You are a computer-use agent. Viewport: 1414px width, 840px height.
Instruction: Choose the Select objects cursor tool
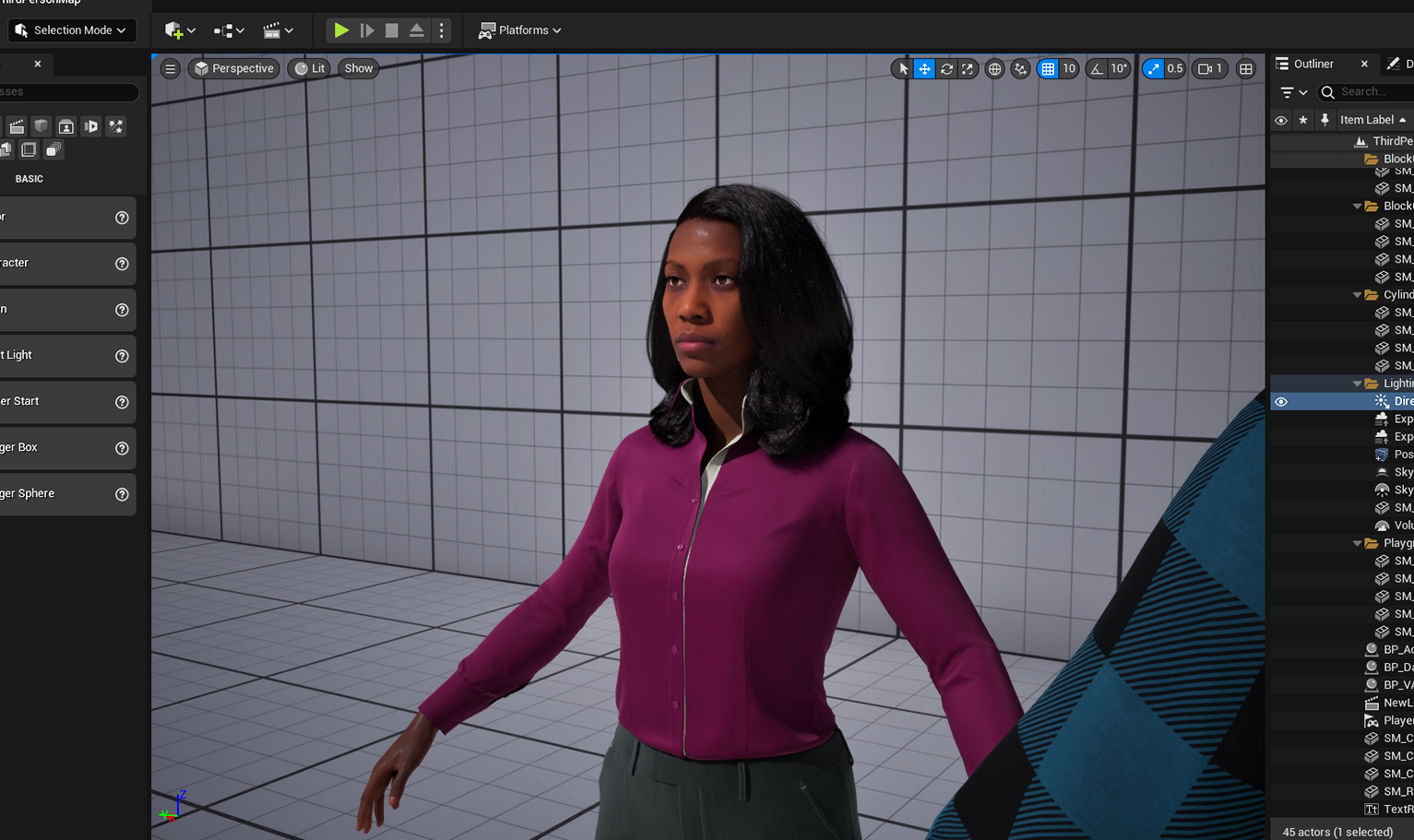pyautogui.click(x=903, y=68)
